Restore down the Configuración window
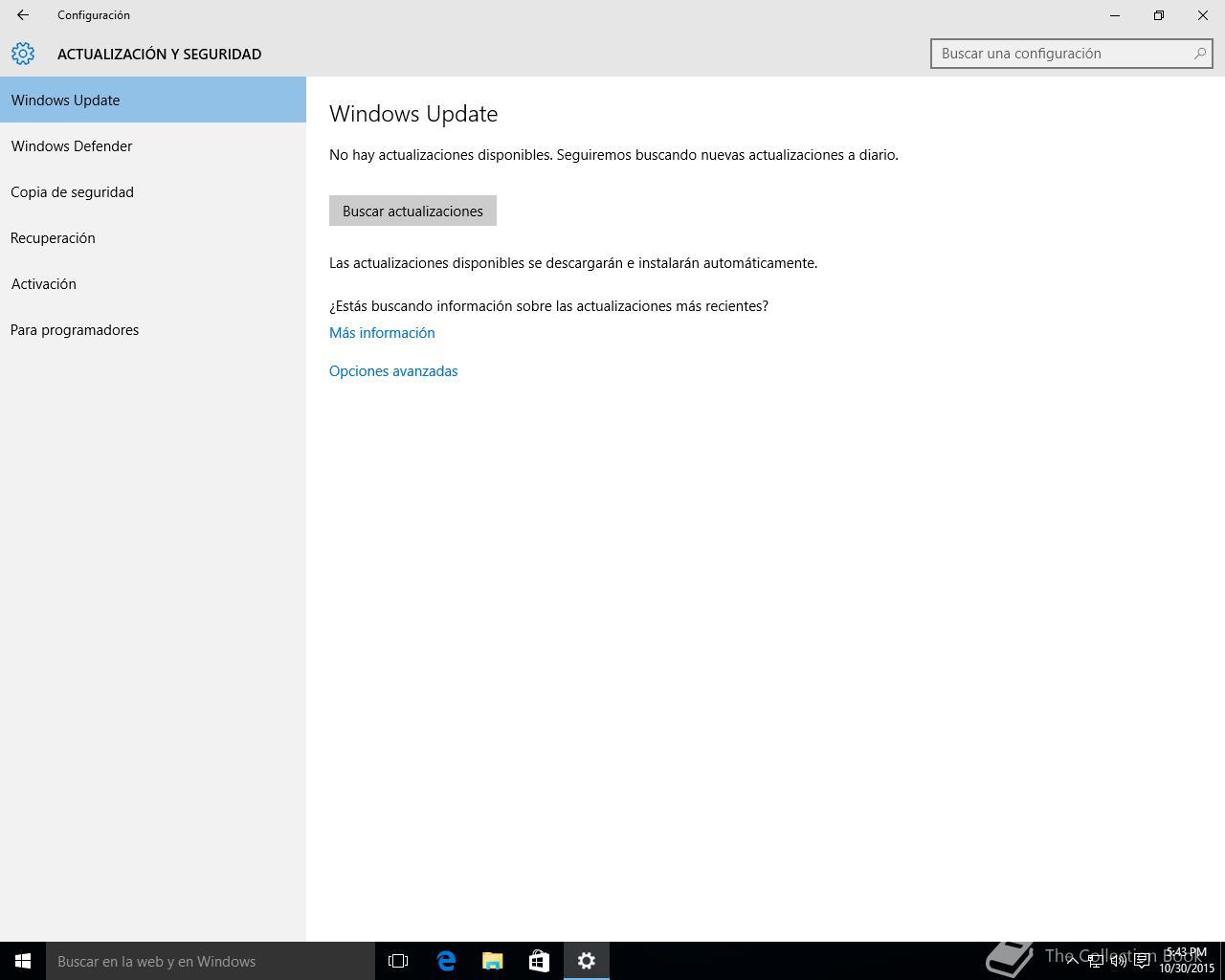The height and width of the screenshot is (980, 1225). point(1159,15)
